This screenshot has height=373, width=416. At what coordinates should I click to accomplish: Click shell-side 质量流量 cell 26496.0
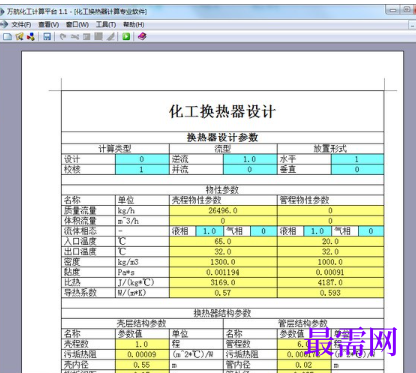coord(223,210)
